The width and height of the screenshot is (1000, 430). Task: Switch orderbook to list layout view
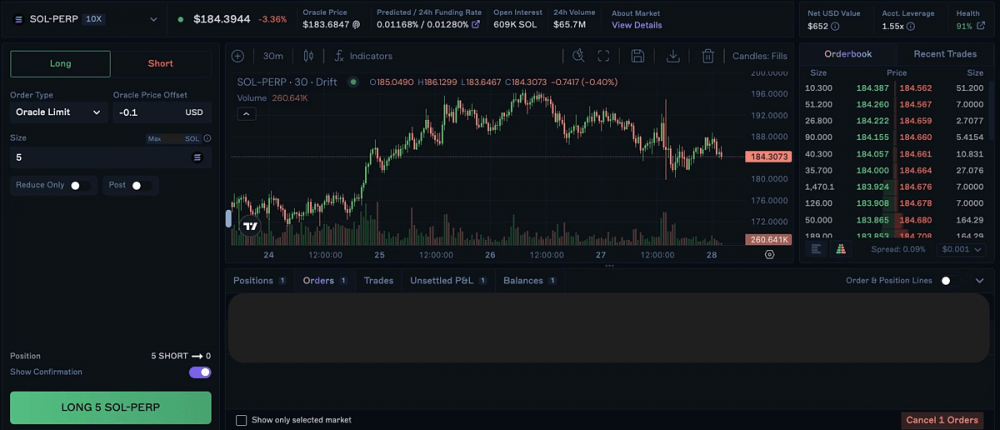pos(816,249)
